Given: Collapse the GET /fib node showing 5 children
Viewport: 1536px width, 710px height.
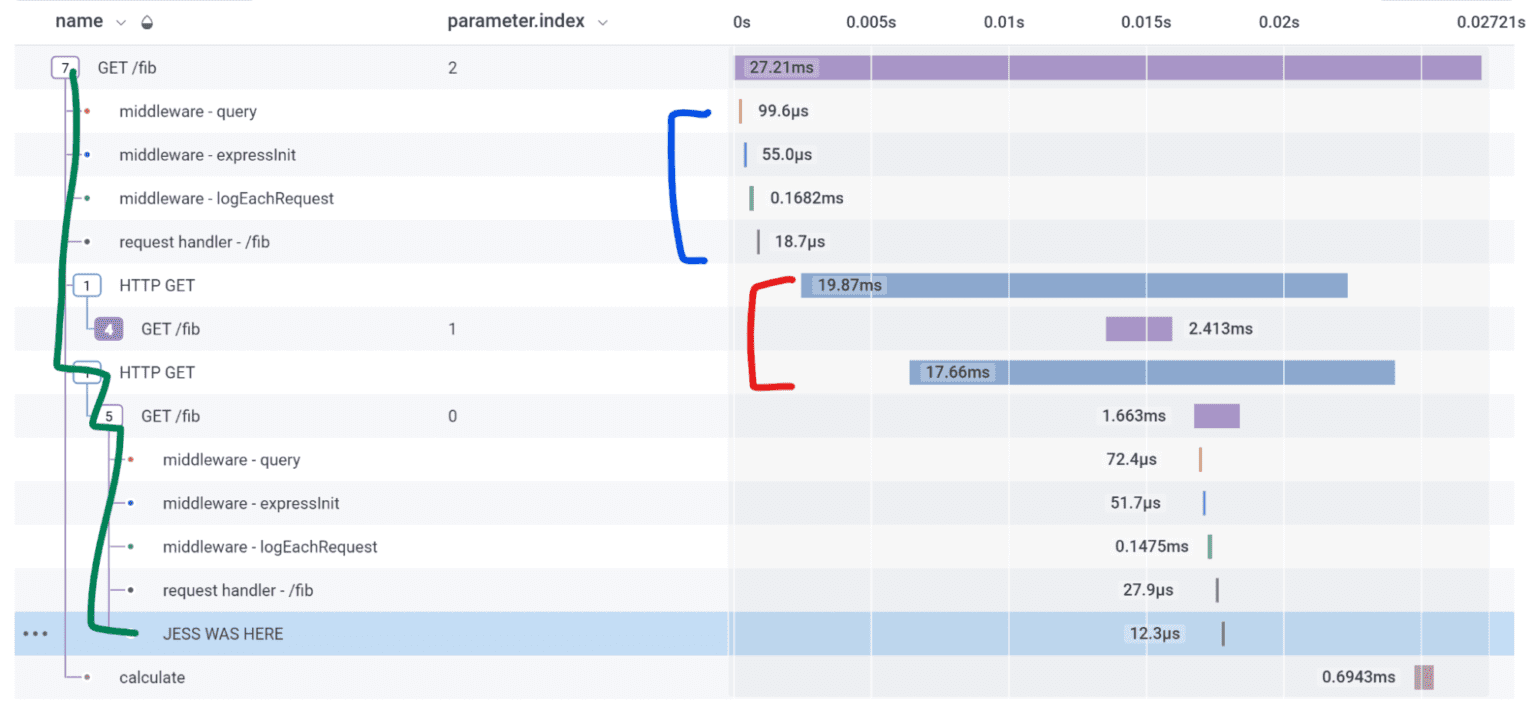Looking at the screenshot, I should (x=109, y=416).
